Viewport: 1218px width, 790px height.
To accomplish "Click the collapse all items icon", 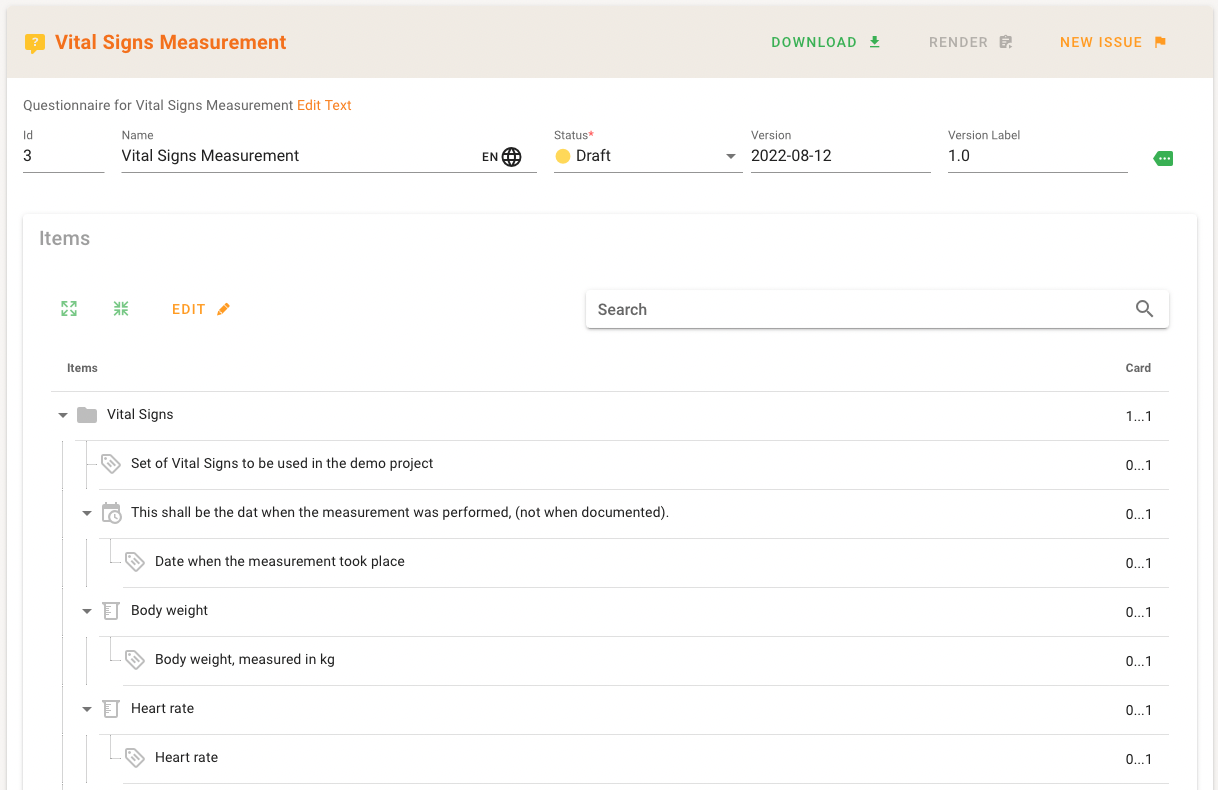I will point(121,309).
